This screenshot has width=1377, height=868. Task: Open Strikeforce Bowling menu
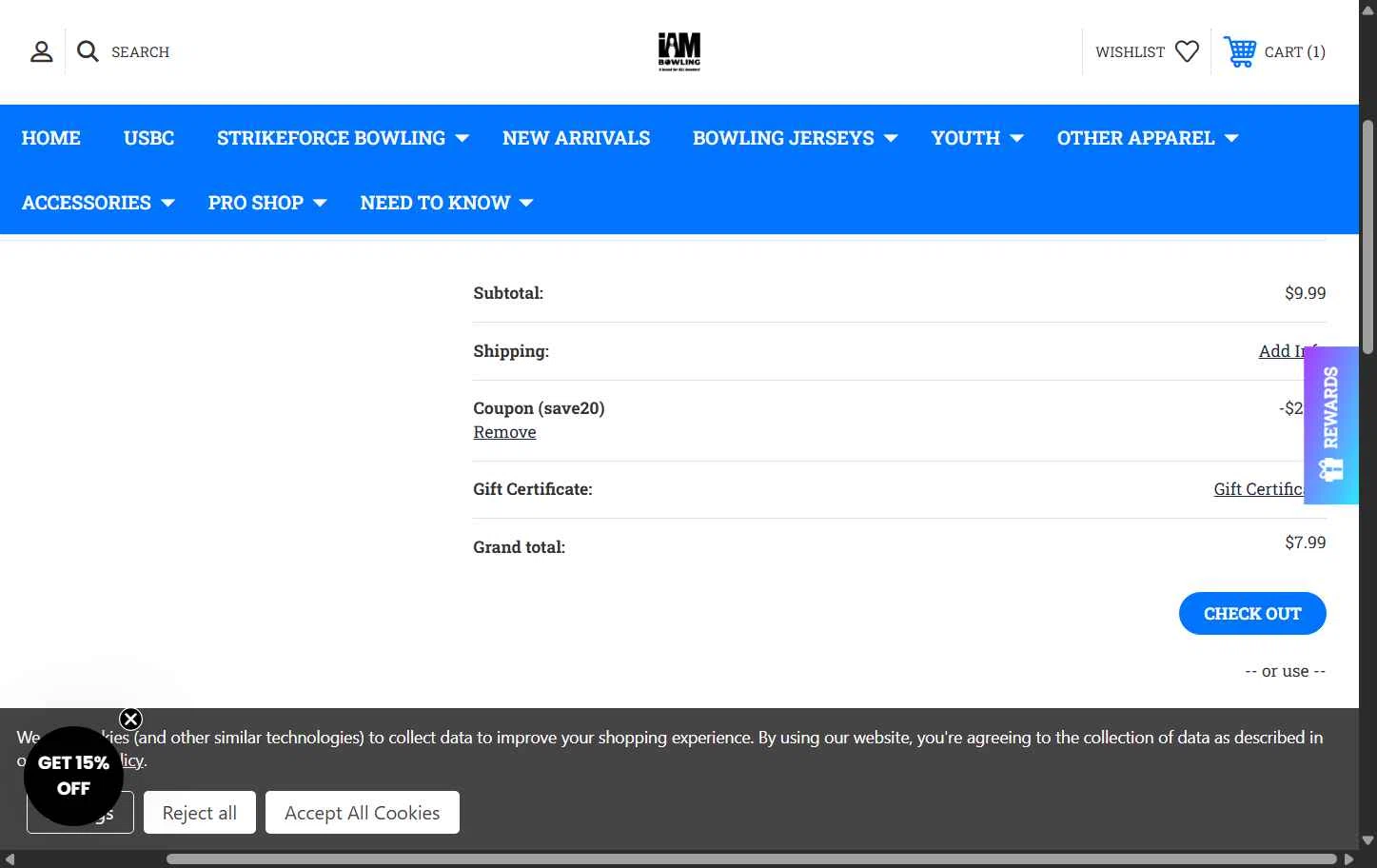coord(331,138)
